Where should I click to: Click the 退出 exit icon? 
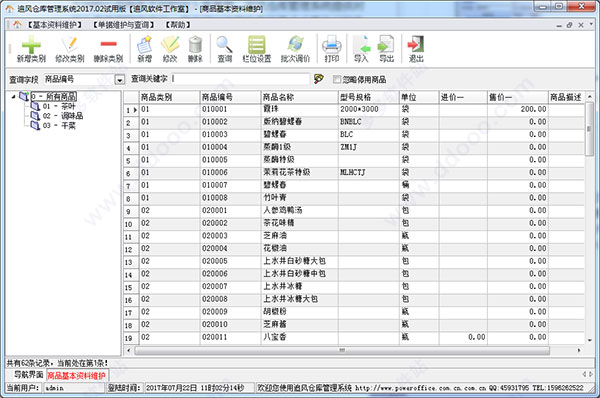tap(416, 45)
